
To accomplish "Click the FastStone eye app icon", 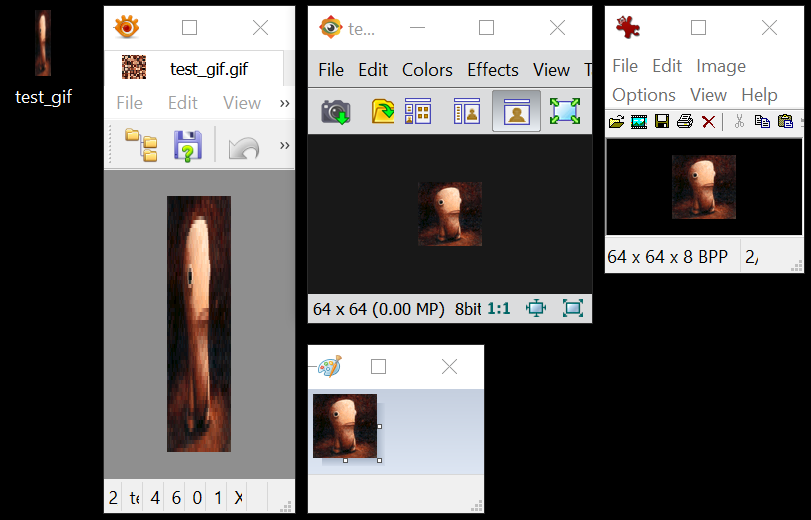I will click(x=331, y=27).
